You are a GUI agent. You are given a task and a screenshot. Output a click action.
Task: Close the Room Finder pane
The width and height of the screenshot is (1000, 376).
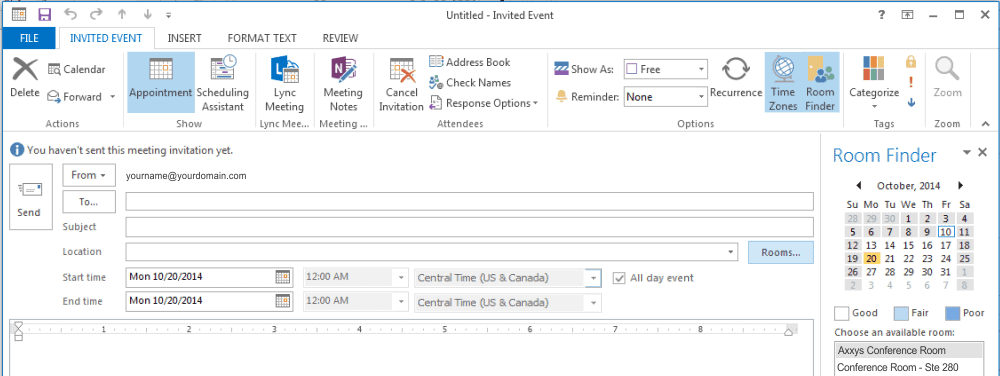pos(983,152)
